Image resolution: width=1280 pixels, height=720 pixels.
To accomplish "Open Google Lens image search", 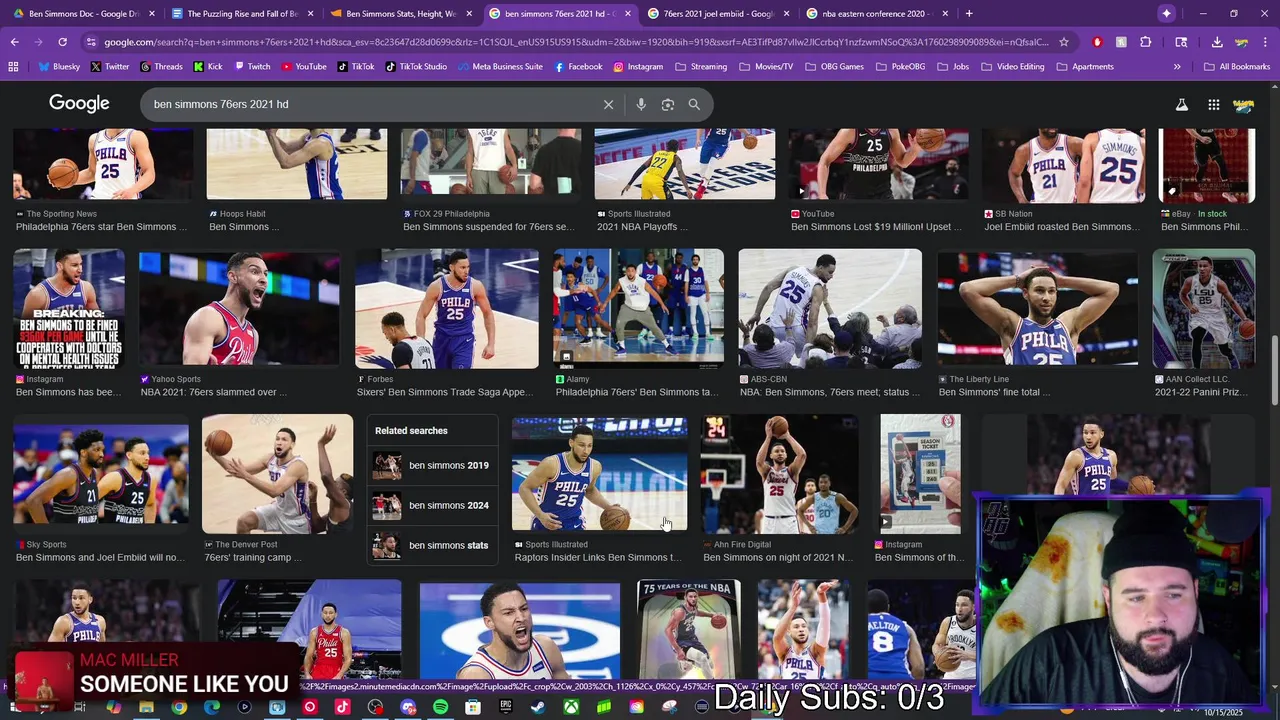I will [668, 104].
